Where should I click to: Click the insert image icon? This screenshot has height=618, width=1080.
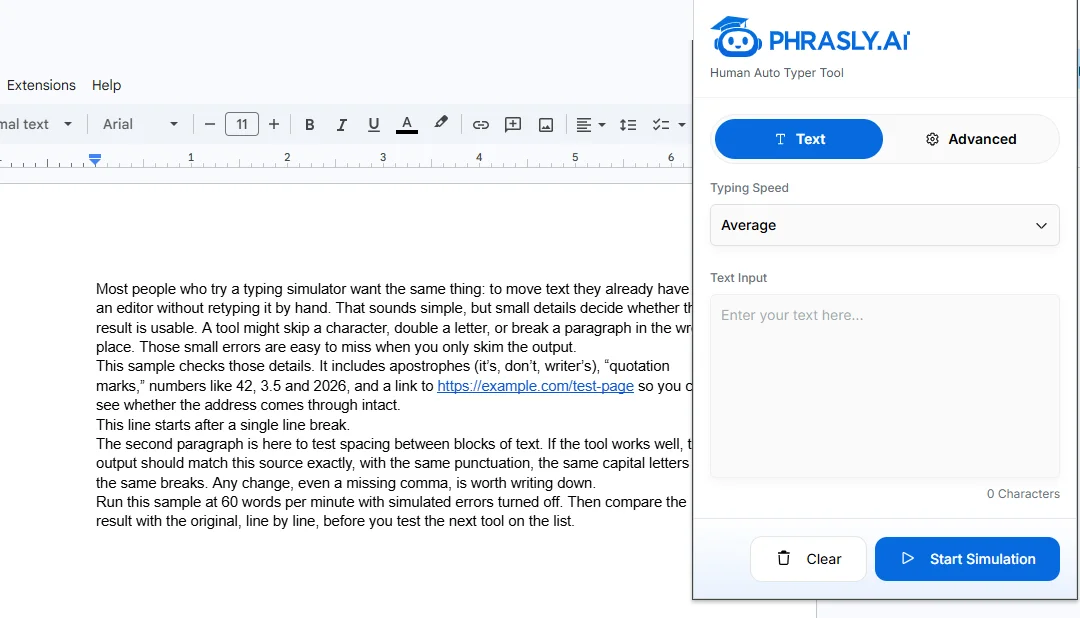pos(546,125)
